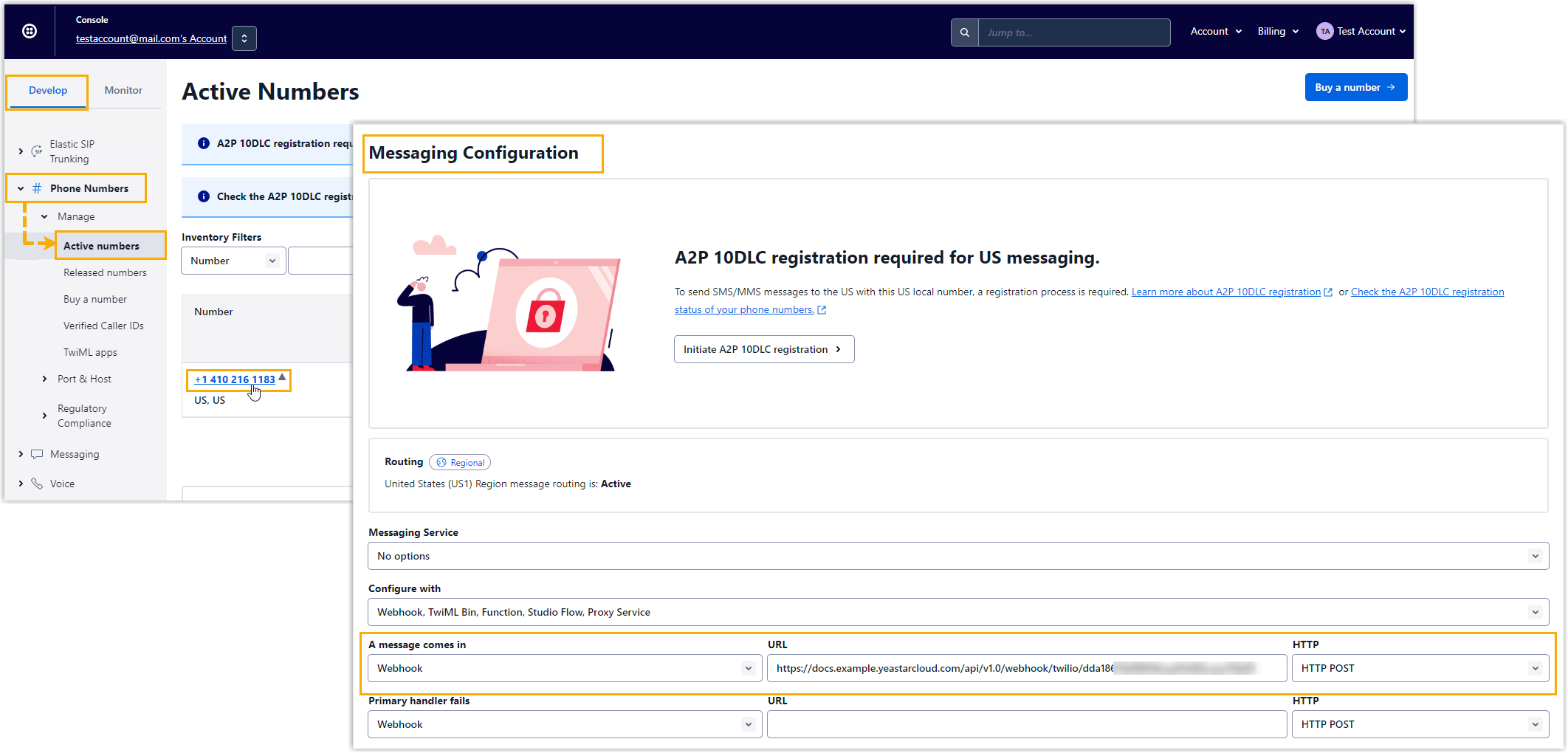The image size is (1568, 753).
Task: Open the Number inventory filter dropdown
Action: (x=233, y=261)
